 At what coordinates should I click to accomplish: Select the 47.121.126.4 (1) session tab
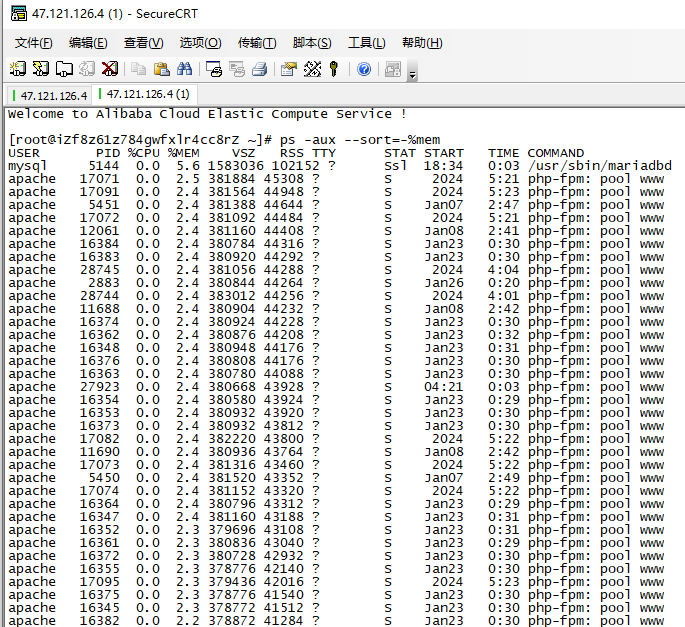144,94
